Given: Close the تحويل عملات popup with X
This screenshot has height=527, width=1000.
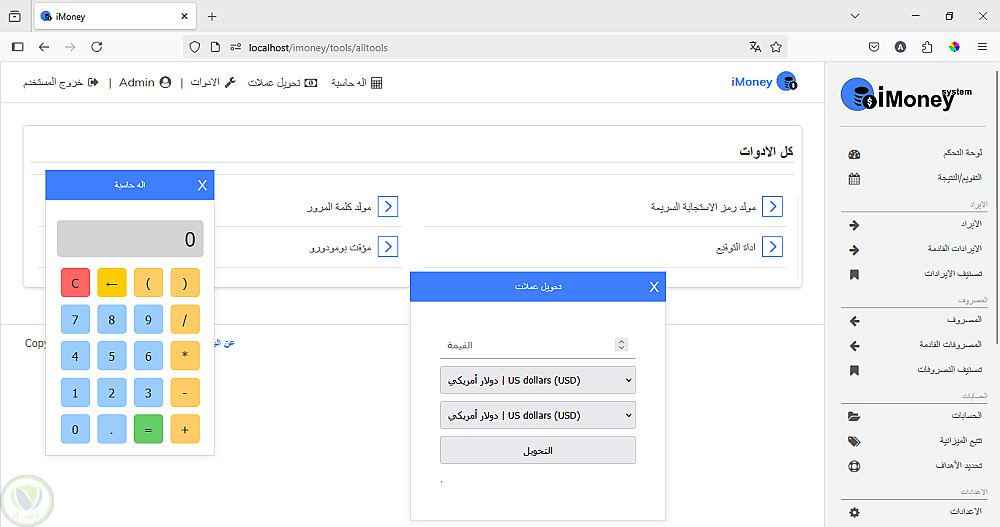Looking at the screenshot, I should pyautogui.click(x=654, y=287).
